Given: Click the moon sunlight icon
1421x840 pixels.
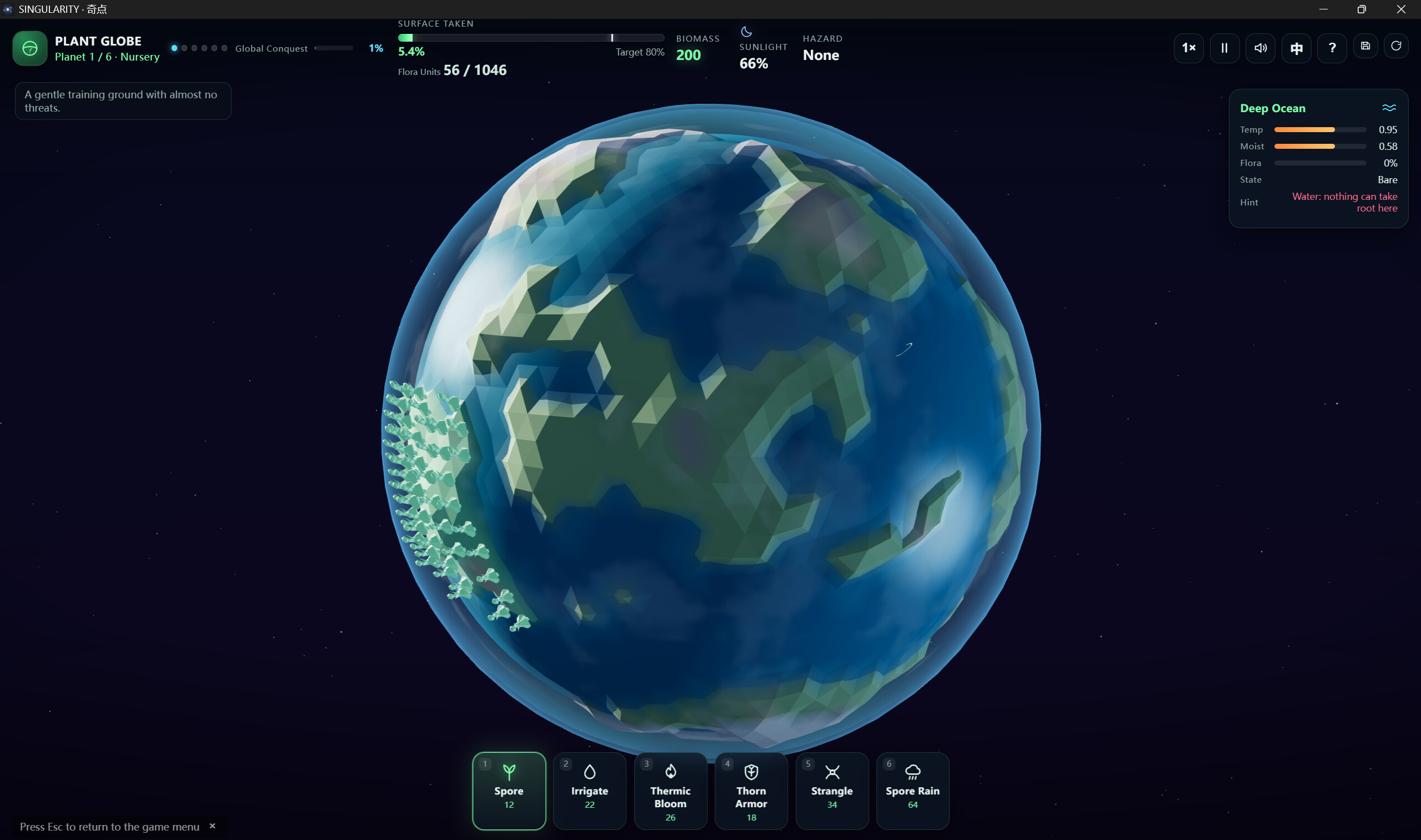Looking at the screenshot, I should point(746,32).
